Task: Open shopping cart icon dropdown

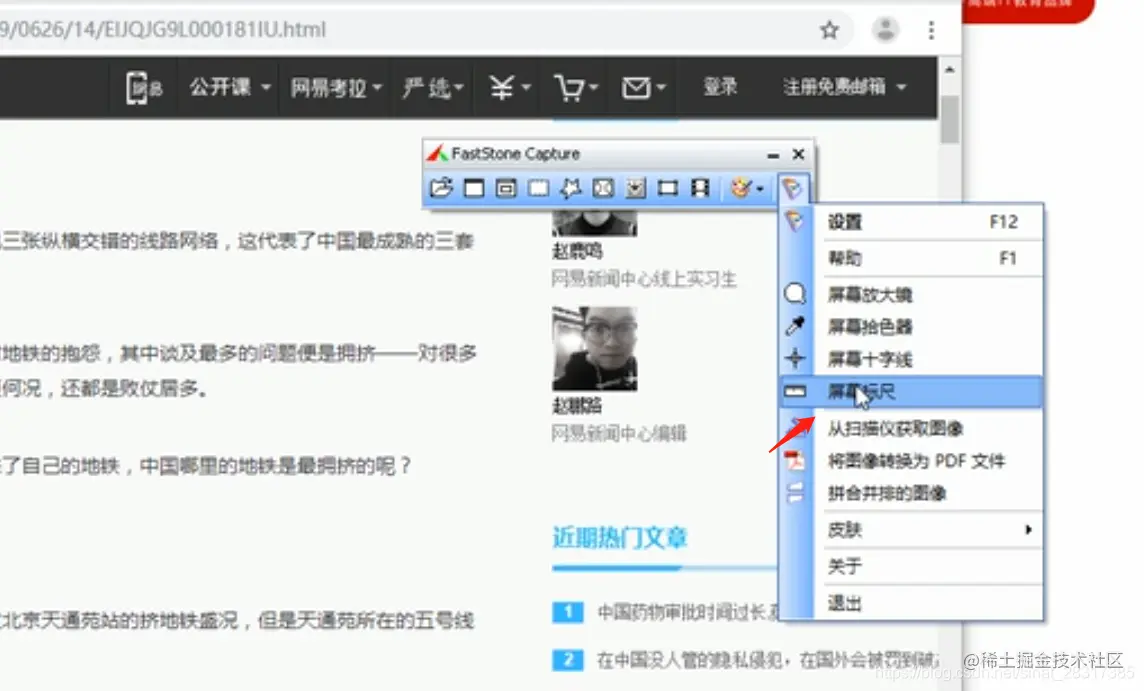Action: [576, 88]
